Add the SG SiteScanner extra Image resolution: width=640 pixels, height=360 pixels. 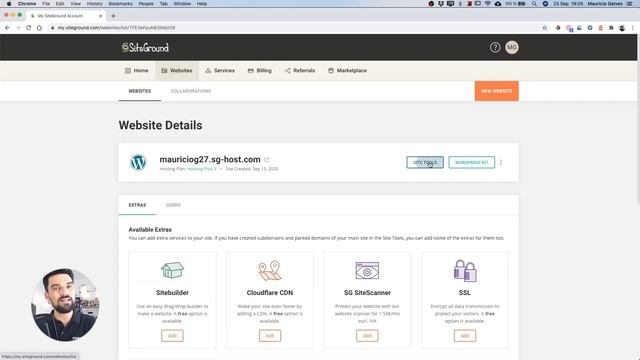click(367, 336)
